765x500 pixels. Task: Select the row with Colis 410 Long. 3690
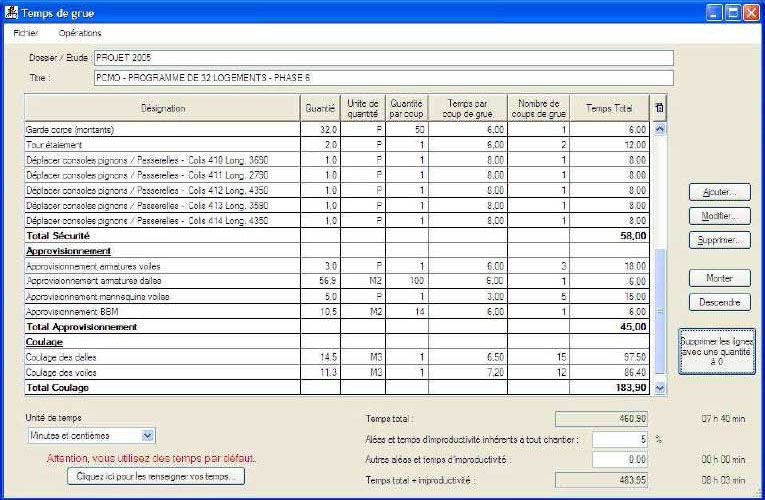(x=337, y=160)
